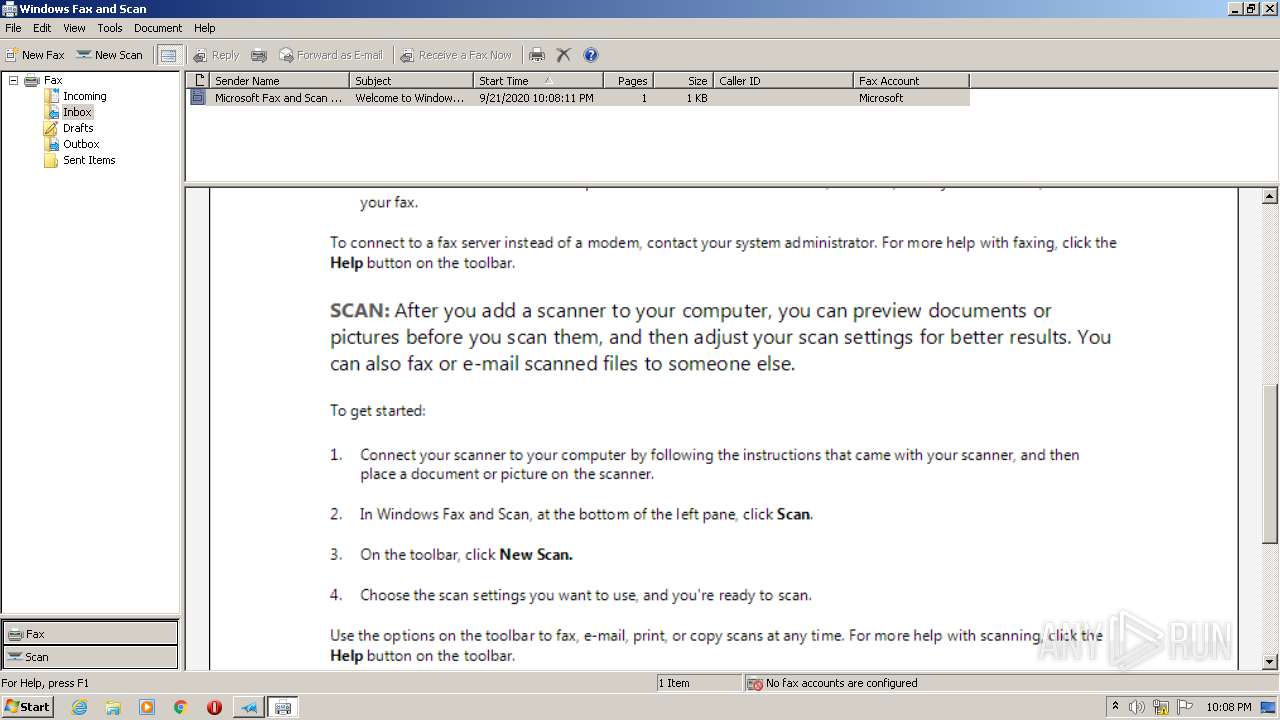Click the blue arrow app in taskbar
The height and width of the screenshot is (720, 1280).
248,707
